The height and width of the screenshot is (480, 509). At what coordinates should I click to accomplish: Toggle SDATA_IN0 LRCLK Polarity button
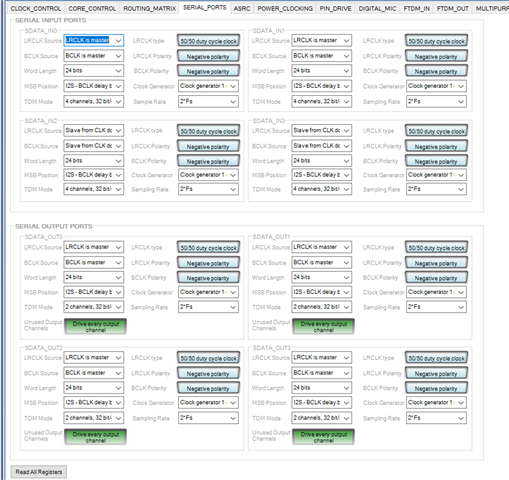coord(208,56)
